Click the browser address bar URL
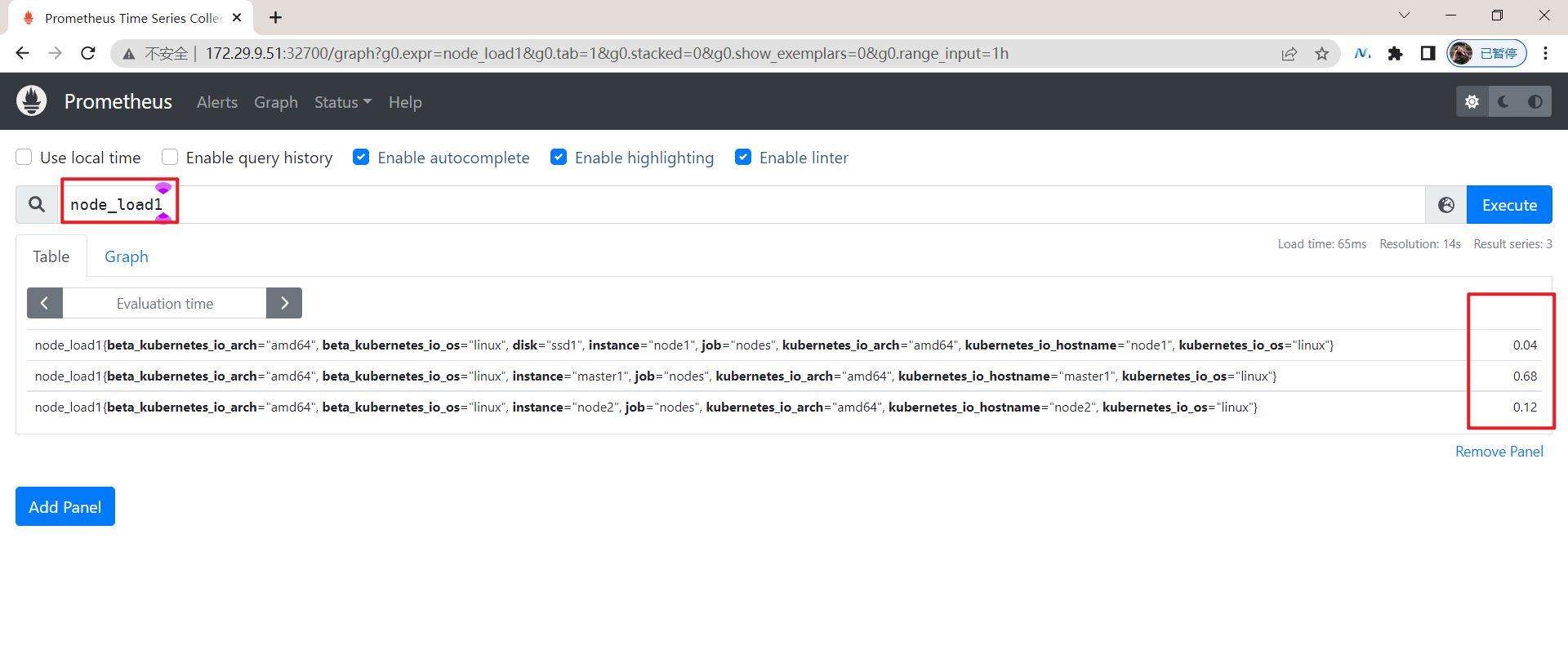Image resolution: width=1568 pixels, height=668 pixels. click(607, 53)
